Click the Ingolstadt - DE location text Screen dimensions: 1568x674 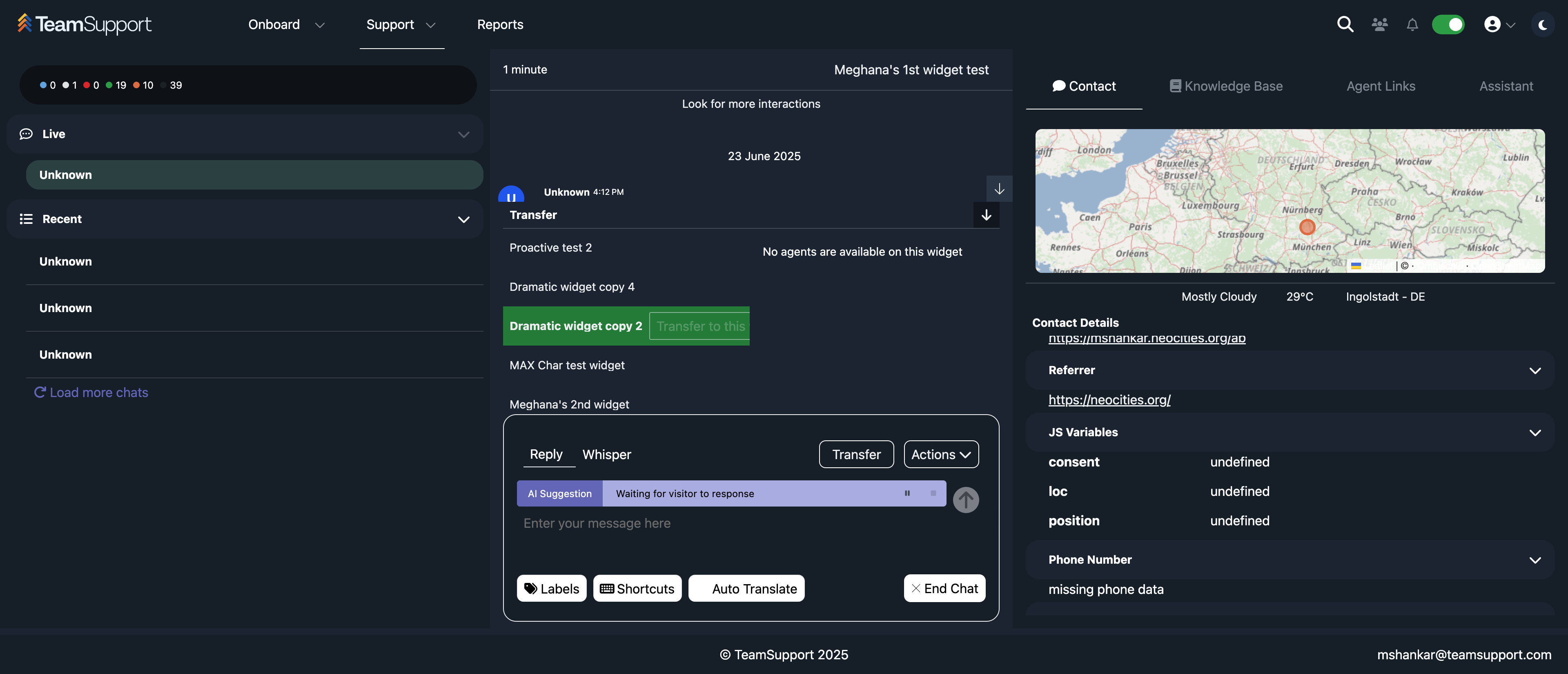point(1385,297)
